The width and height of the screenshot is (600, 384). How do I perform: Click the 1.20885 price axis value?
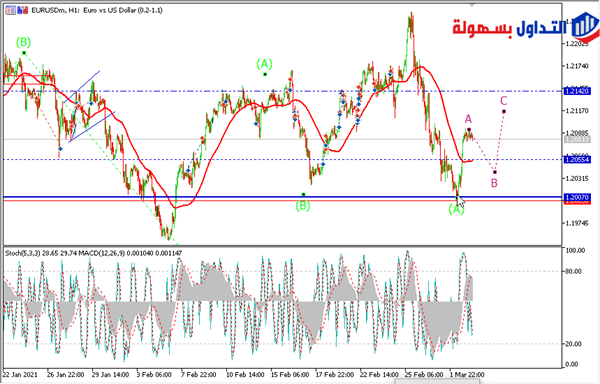coord(577,133)
